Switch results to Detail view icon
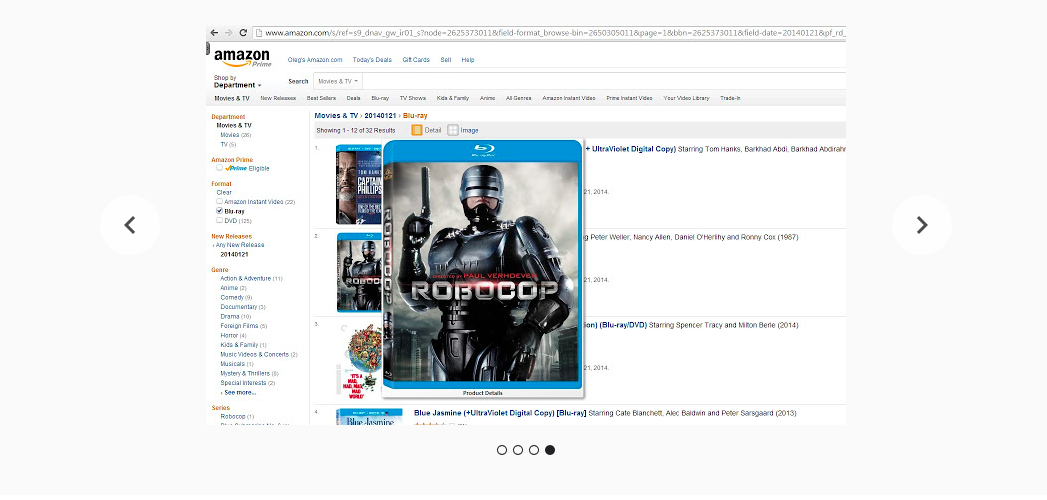 click(418, 130)
